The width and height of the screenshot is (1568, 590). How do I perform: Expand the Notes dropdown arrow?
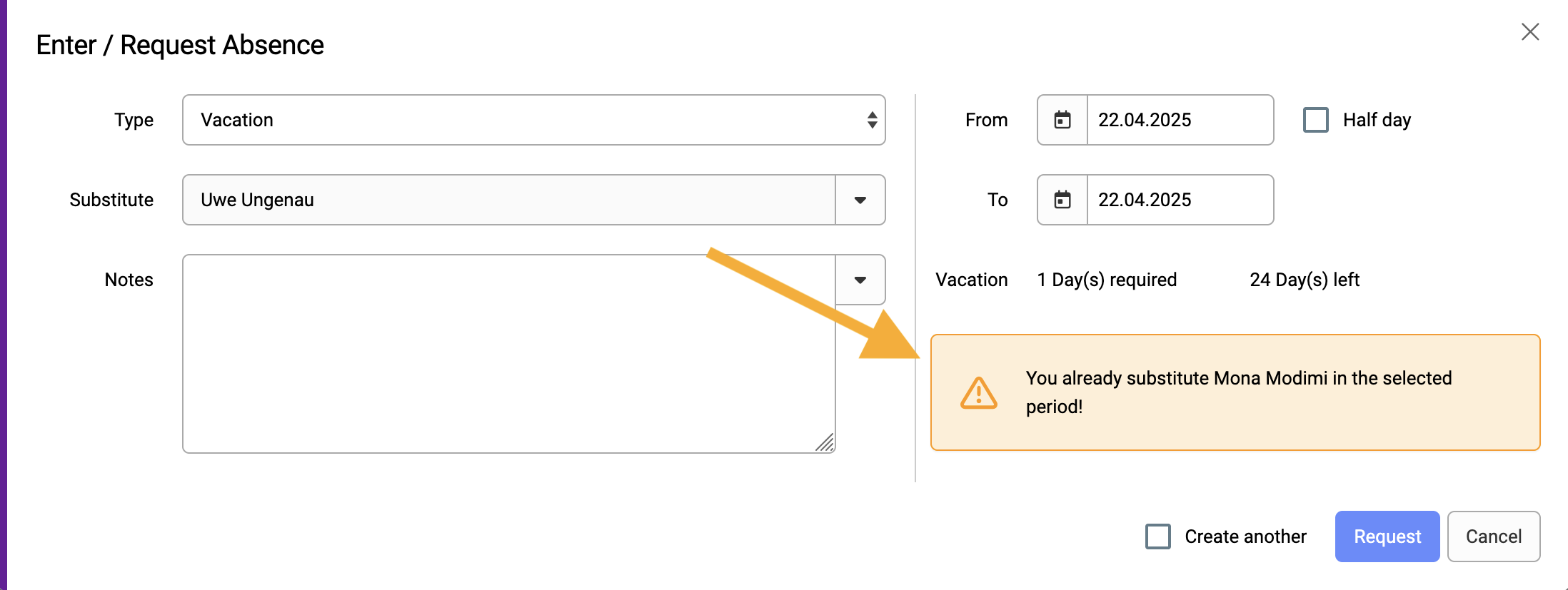pos(860,280)
